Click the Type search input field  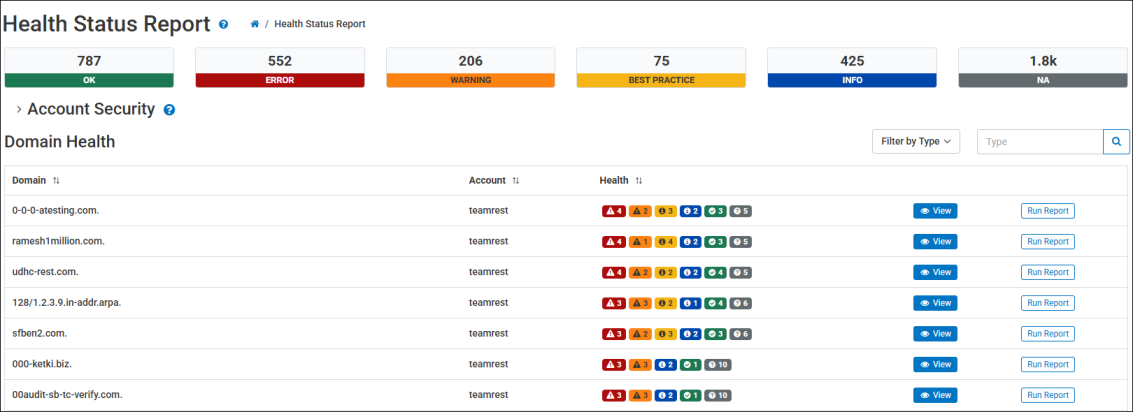[1039, 142]
